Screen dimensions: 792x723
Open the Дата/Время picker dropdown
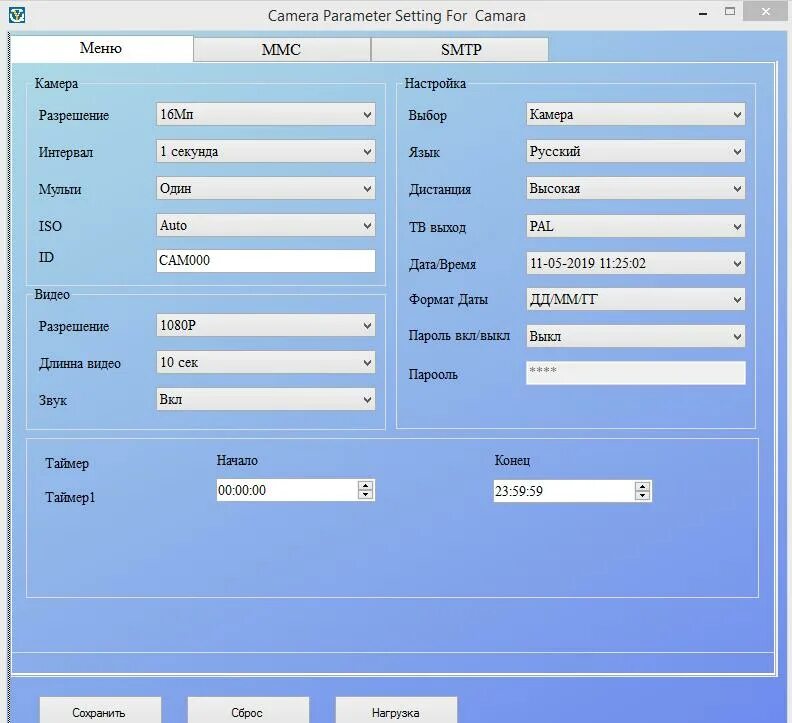coord(635,263)
